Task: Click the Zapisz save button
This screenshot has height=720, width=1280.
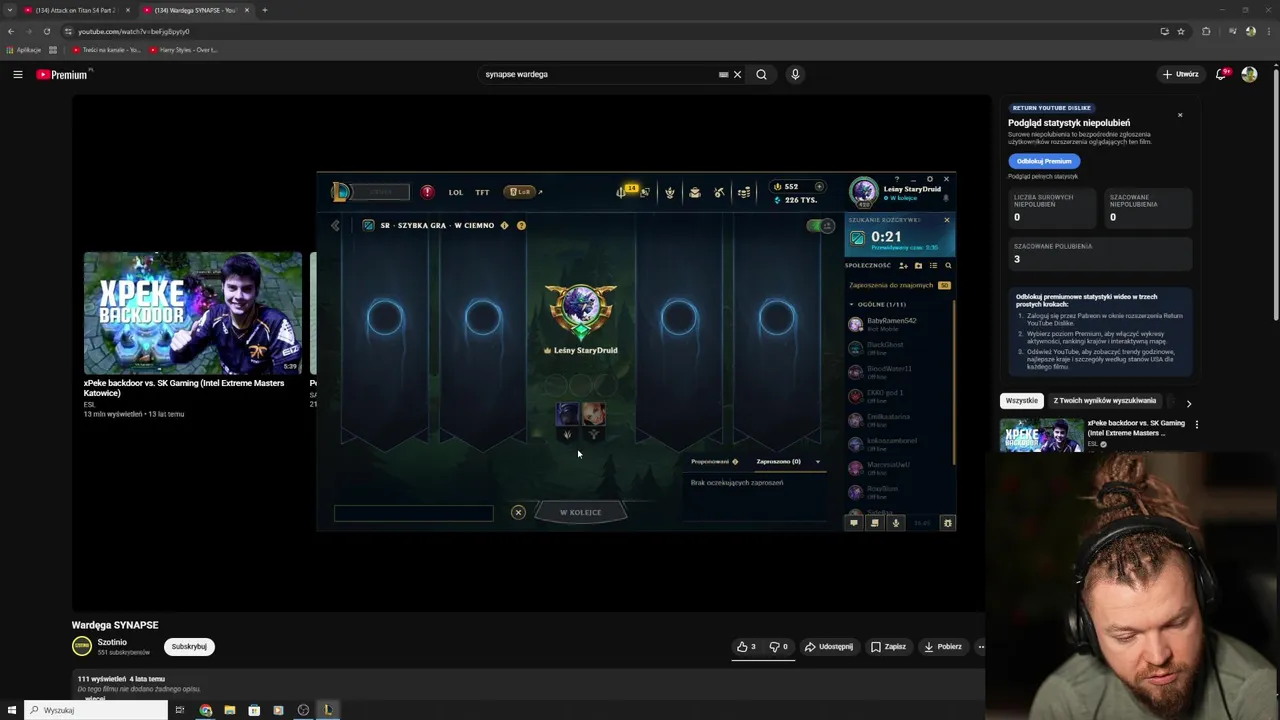Action: (x=888, y=647)
